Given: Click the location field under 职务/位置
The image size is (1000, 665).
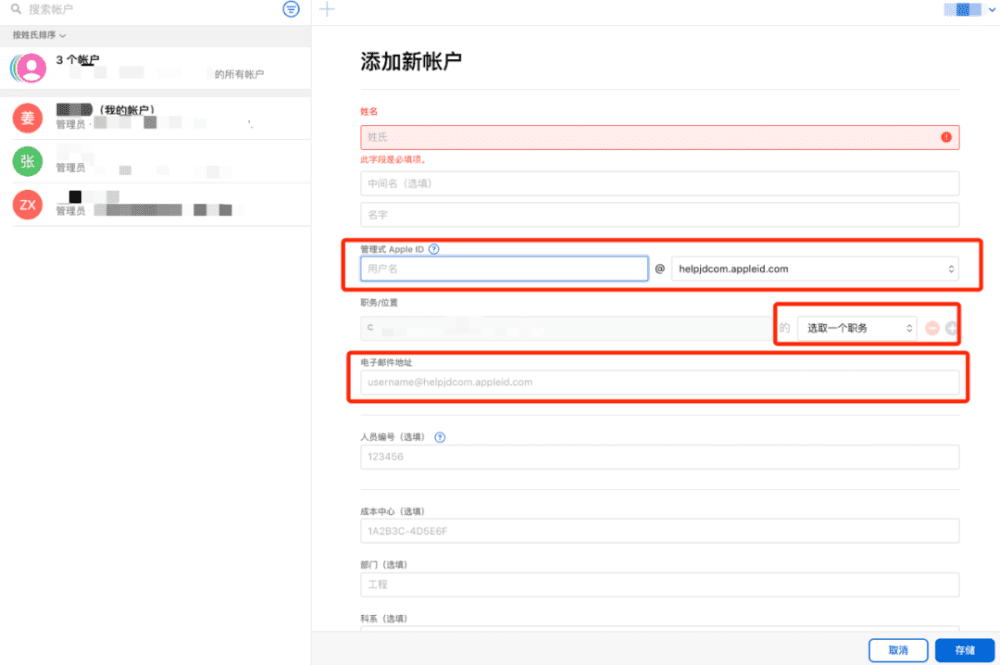Looking at the screenshot, I should click(566, 328).
